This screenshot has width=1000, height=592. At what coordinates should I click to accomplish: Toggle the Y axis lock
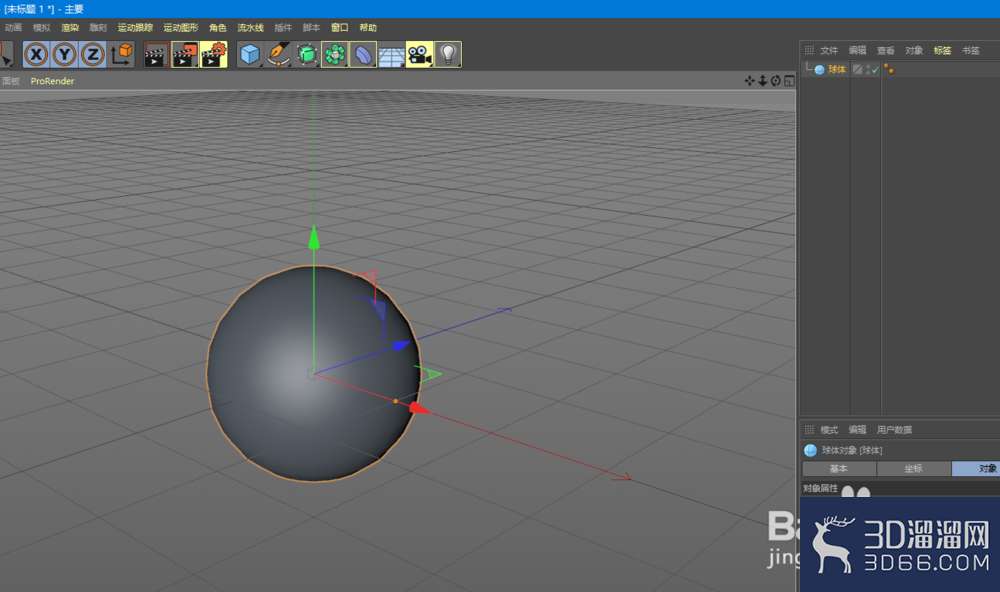(64, 55)
